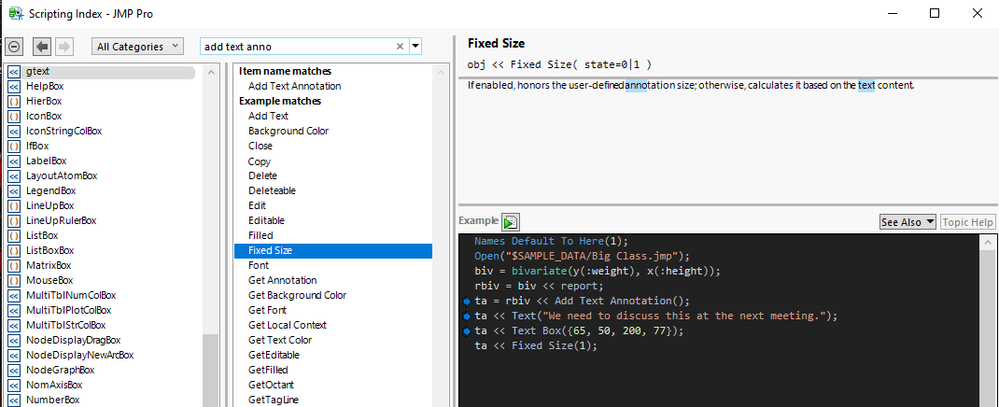Select the GetTagLine result
The image size is (999, 407).
click(273, 400)
